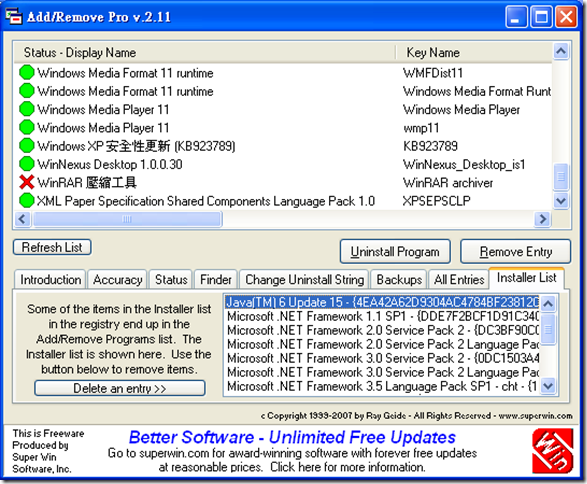Open the Introduction tab
The height and width of the screenshot is (484, 587).
[x=51, y=280]
